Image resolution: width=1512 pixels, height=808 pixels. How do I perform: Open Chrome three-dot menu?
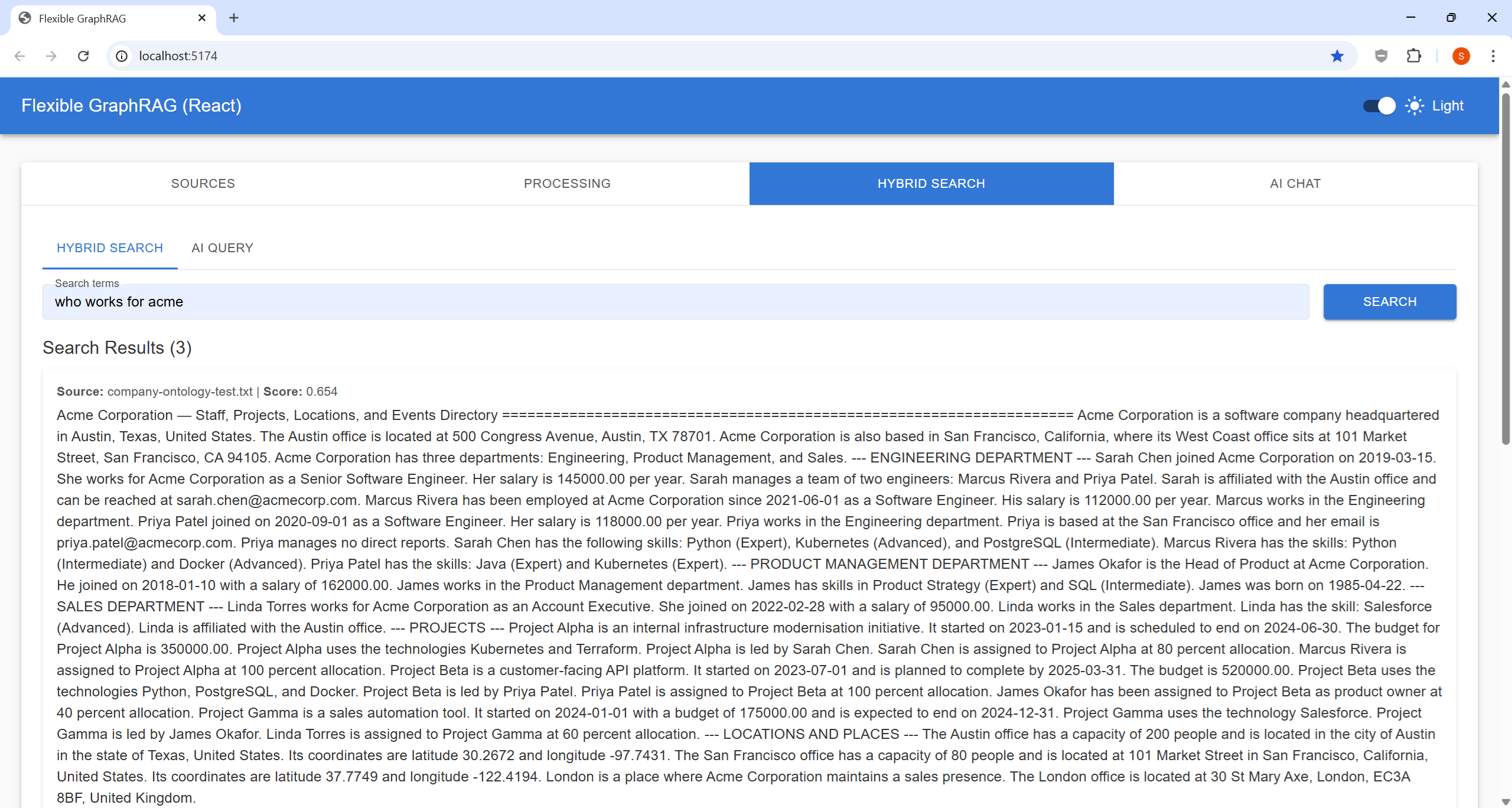1493,56
